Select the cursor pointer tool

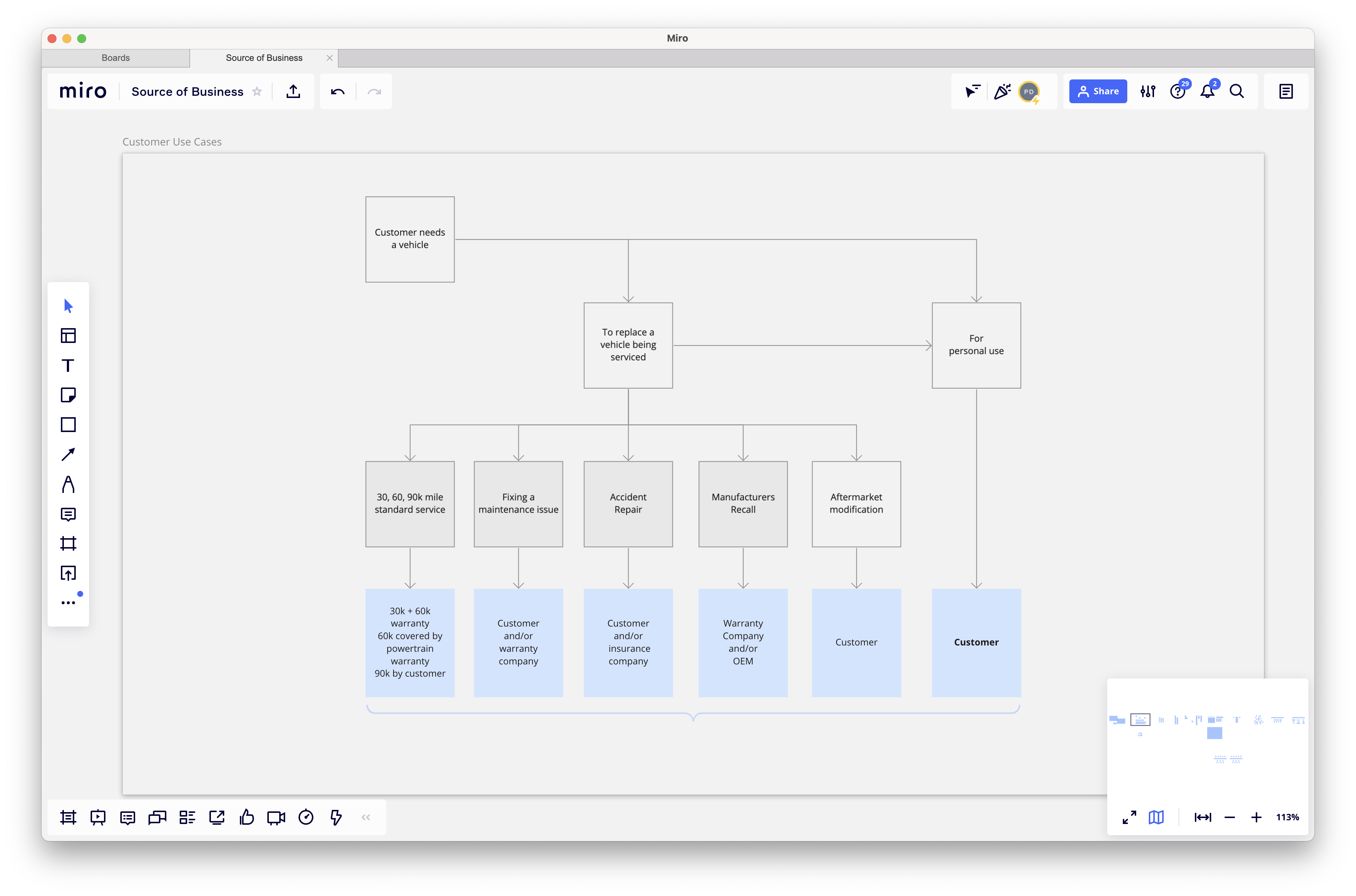coord(68,306)
